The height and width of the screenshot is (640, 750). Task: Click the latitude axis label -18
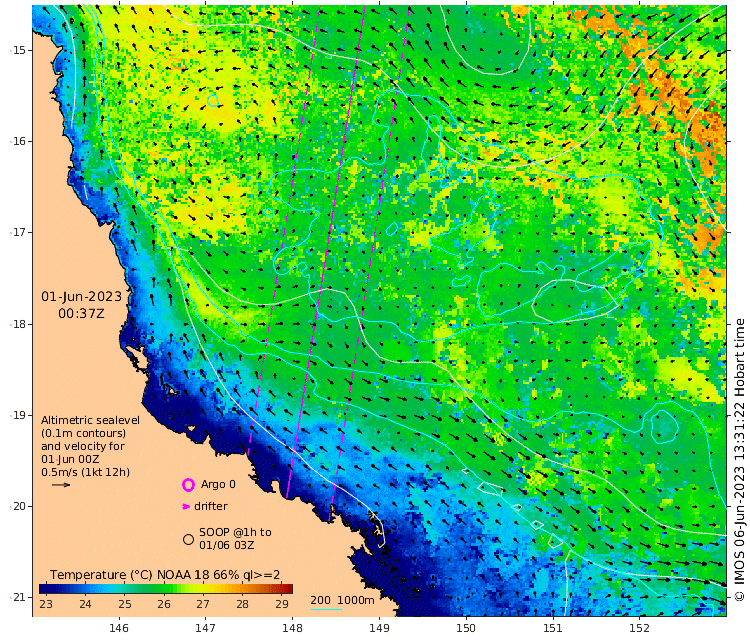pyautogui.click(x=18, y=324)
